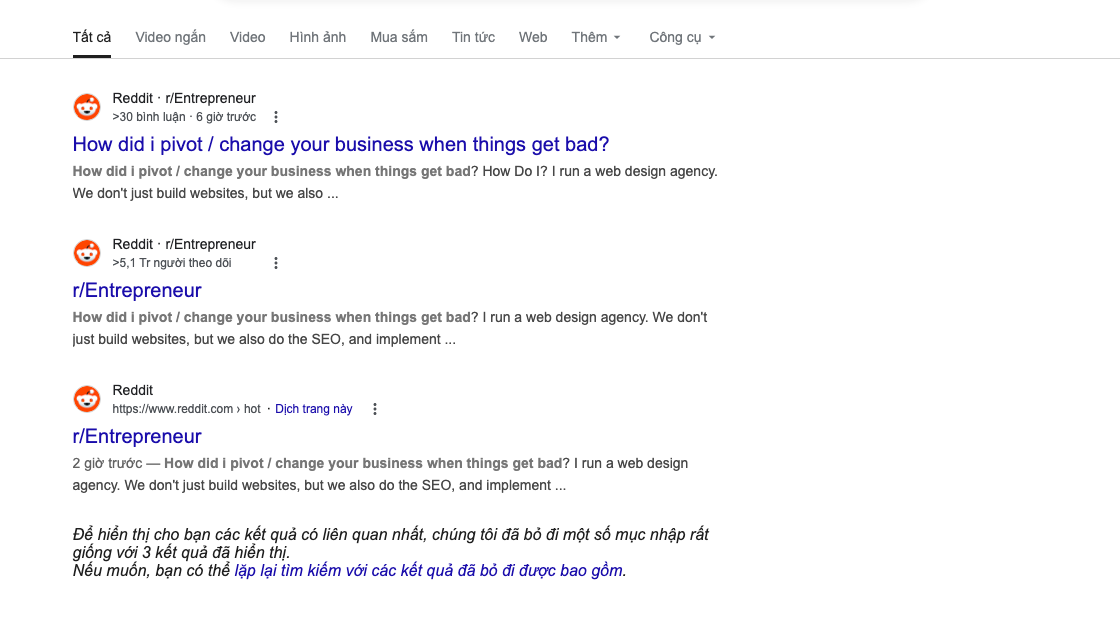Click the Reddit icon on the third result
The image size is (1120, 620).
click(x=87, y=398)
